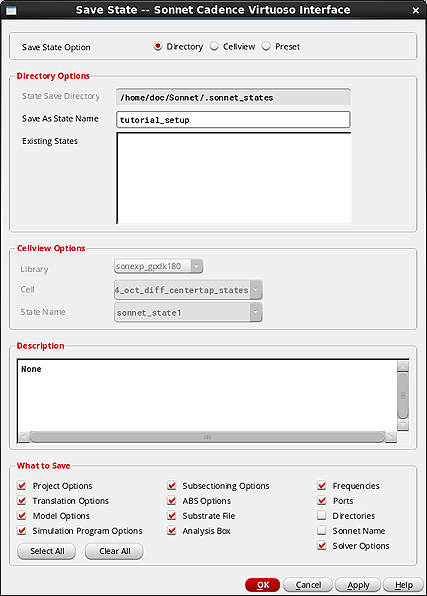
Task: Click the Select All button
Action: [x=46, y=551]
